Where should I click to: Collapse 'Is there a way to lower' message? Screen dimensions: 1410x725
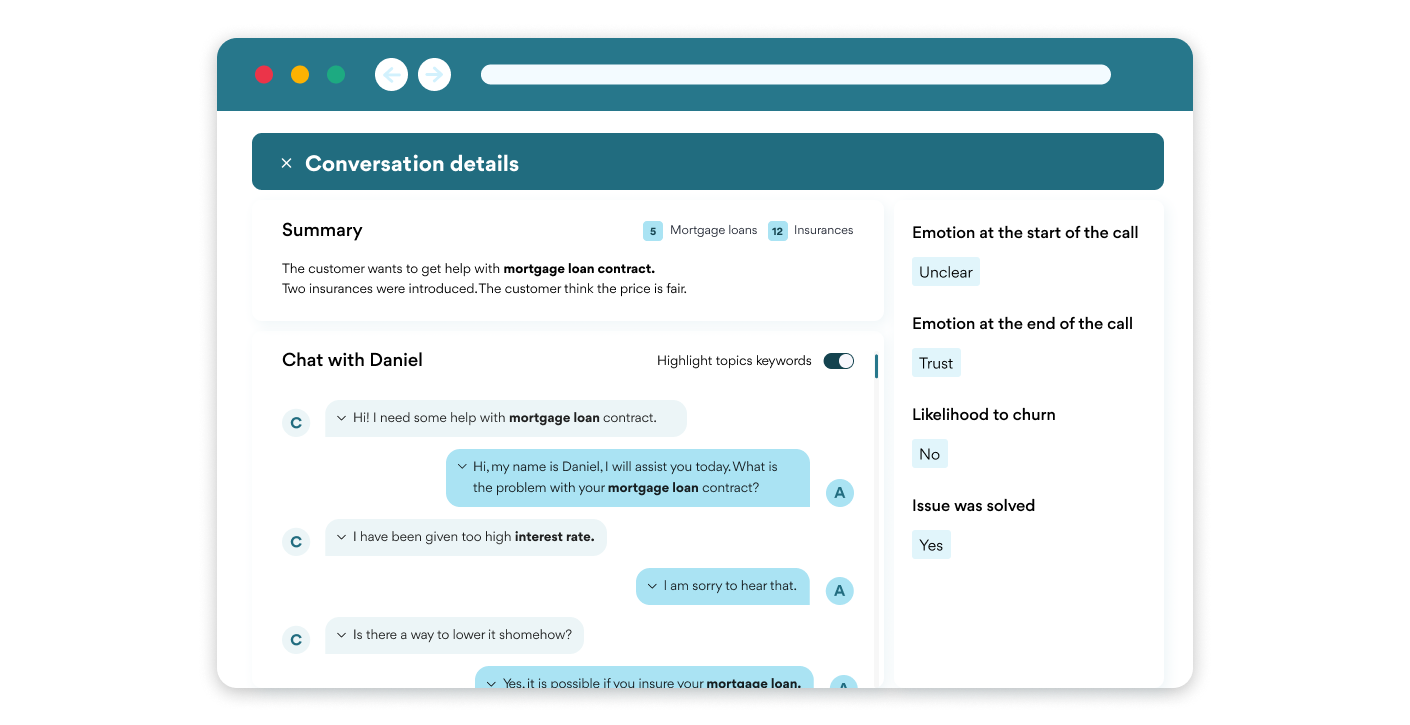point(341,635)
